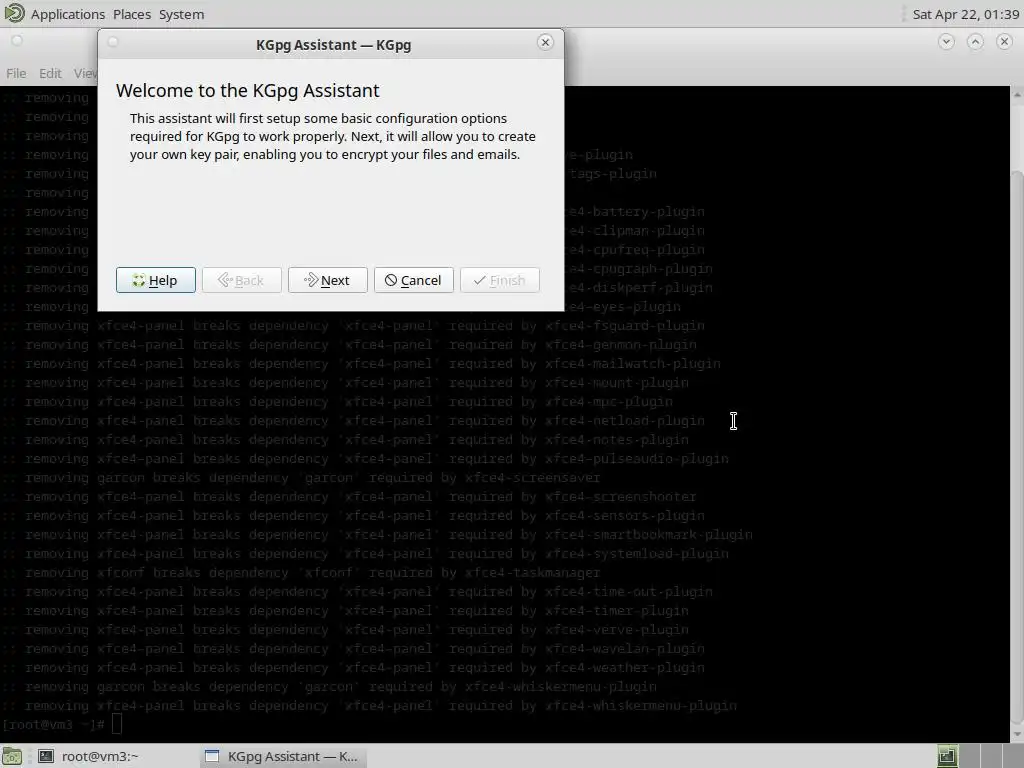
Task: Click the xfce4-smartbookmark-plugin line in terminal
Action: (377, 535)
